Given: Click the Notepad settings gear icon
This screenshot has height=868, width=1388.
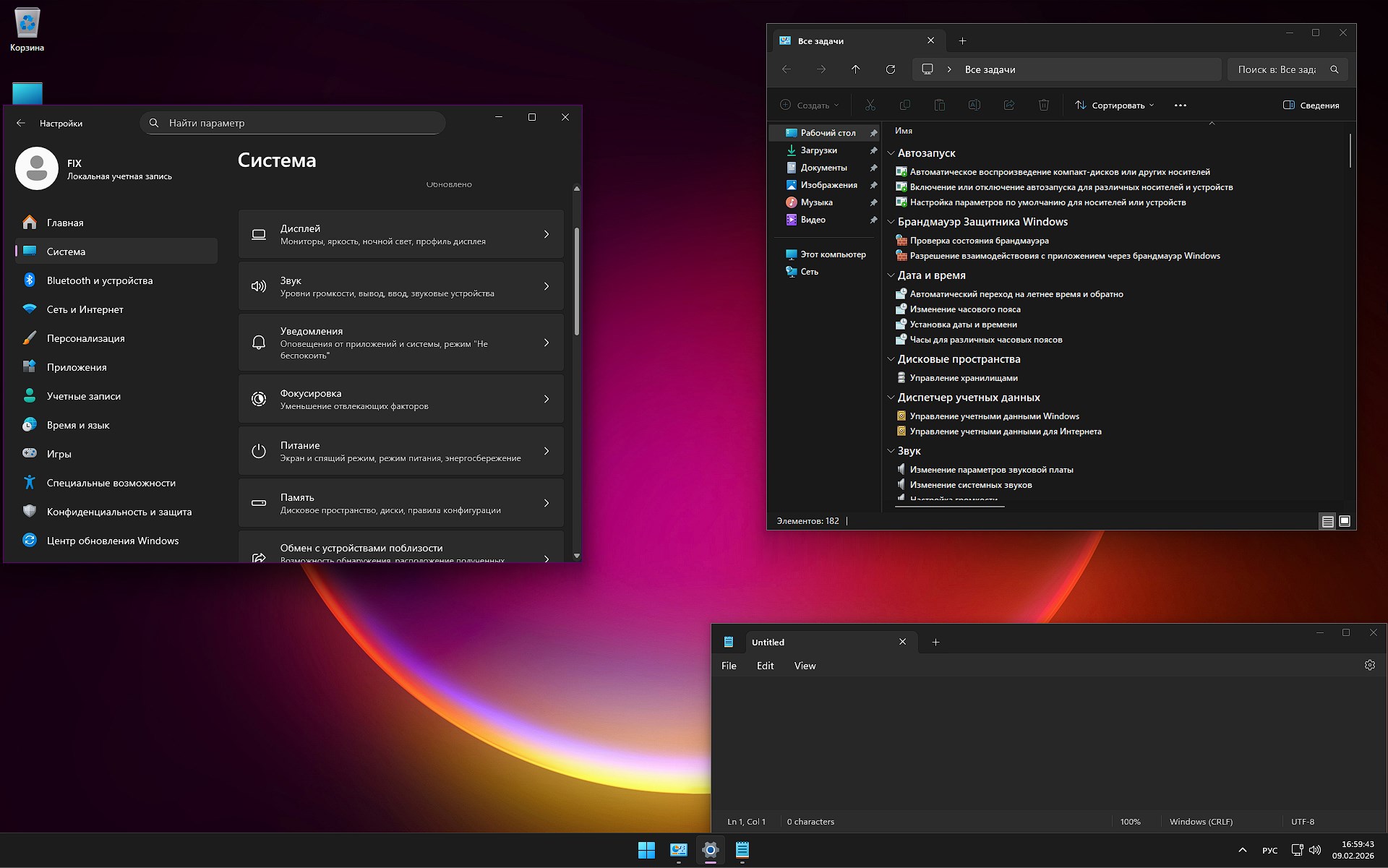Looking at the screenshot, I should (x=1369, y=665).
